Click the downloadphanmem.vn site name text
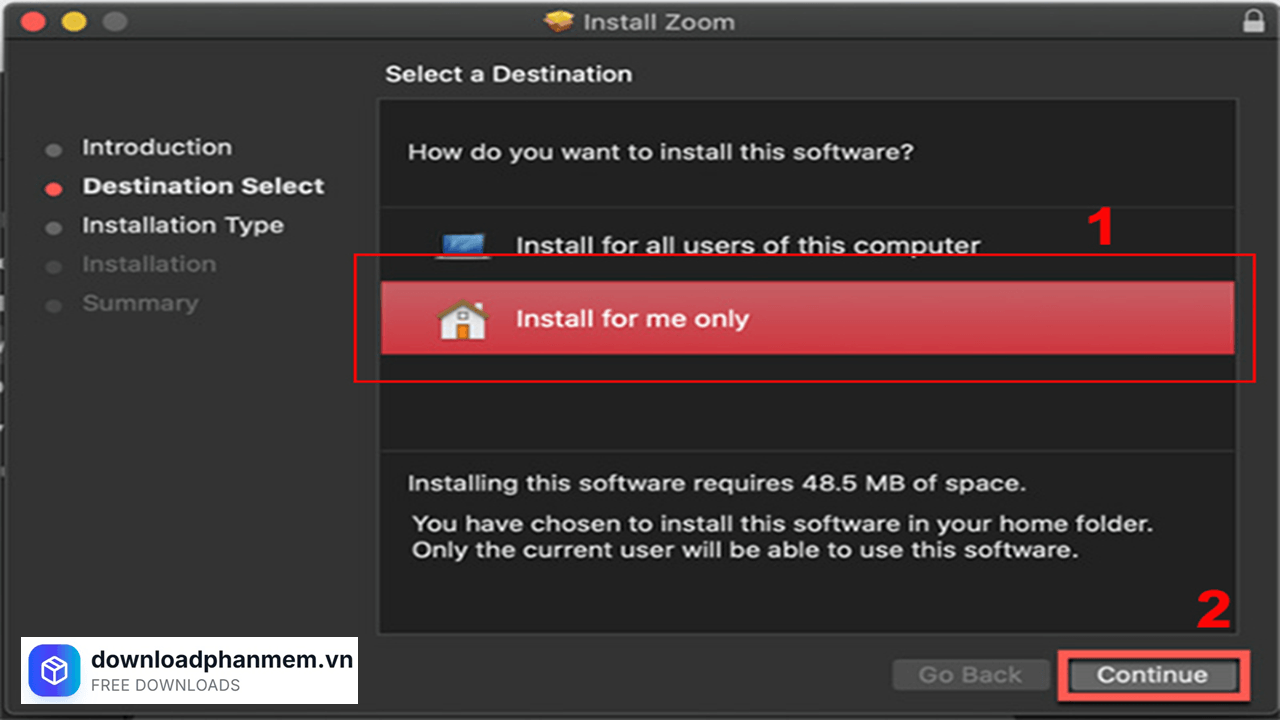The height and width of the screenshot is (720, 1280). pyautogui.click(x=222, y=660)
